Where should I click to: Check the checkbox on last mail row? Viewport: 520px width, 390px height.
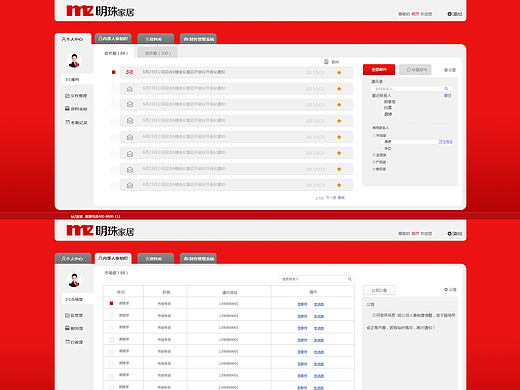pos(113,185)
